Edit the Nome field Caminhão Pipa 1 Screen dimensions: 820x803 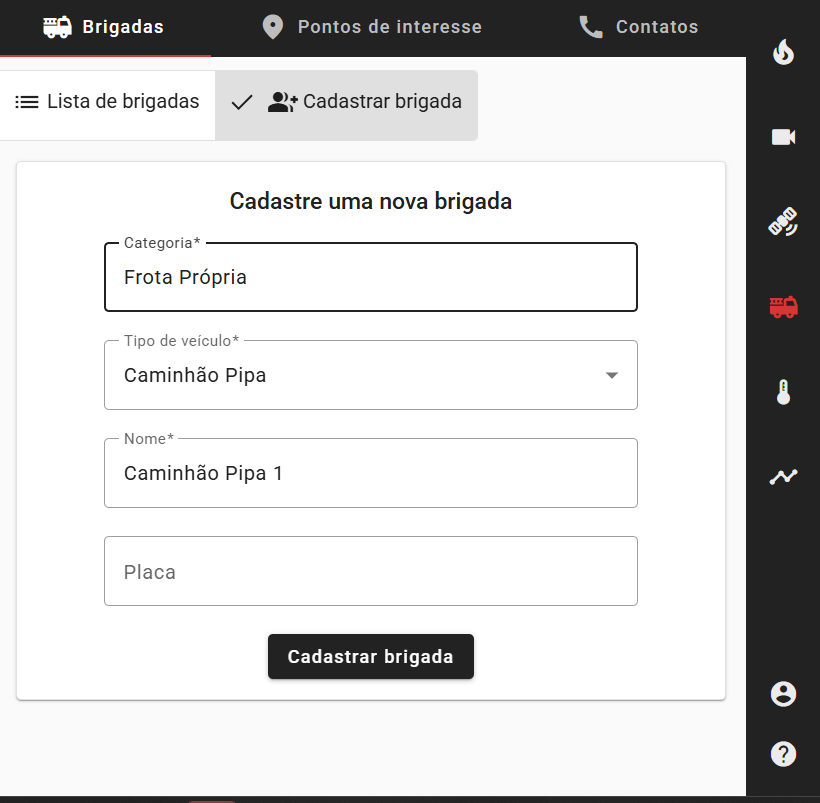coord(371,473)
